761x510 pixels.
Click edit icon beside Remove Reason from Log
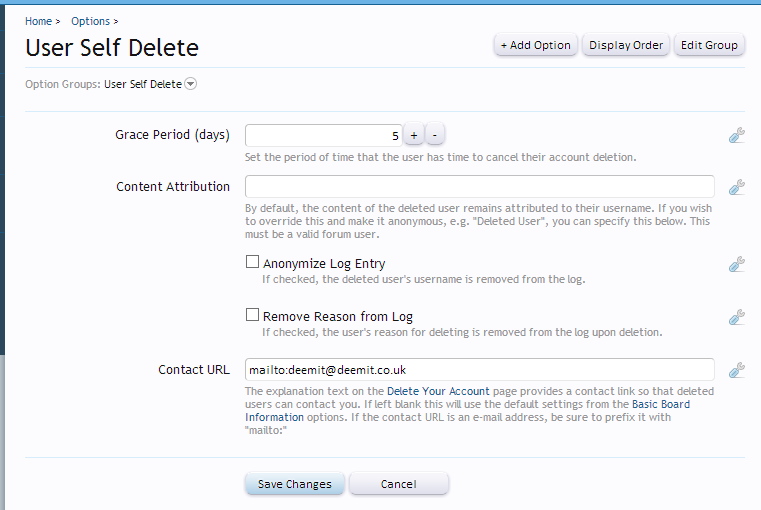click(736, 317)
